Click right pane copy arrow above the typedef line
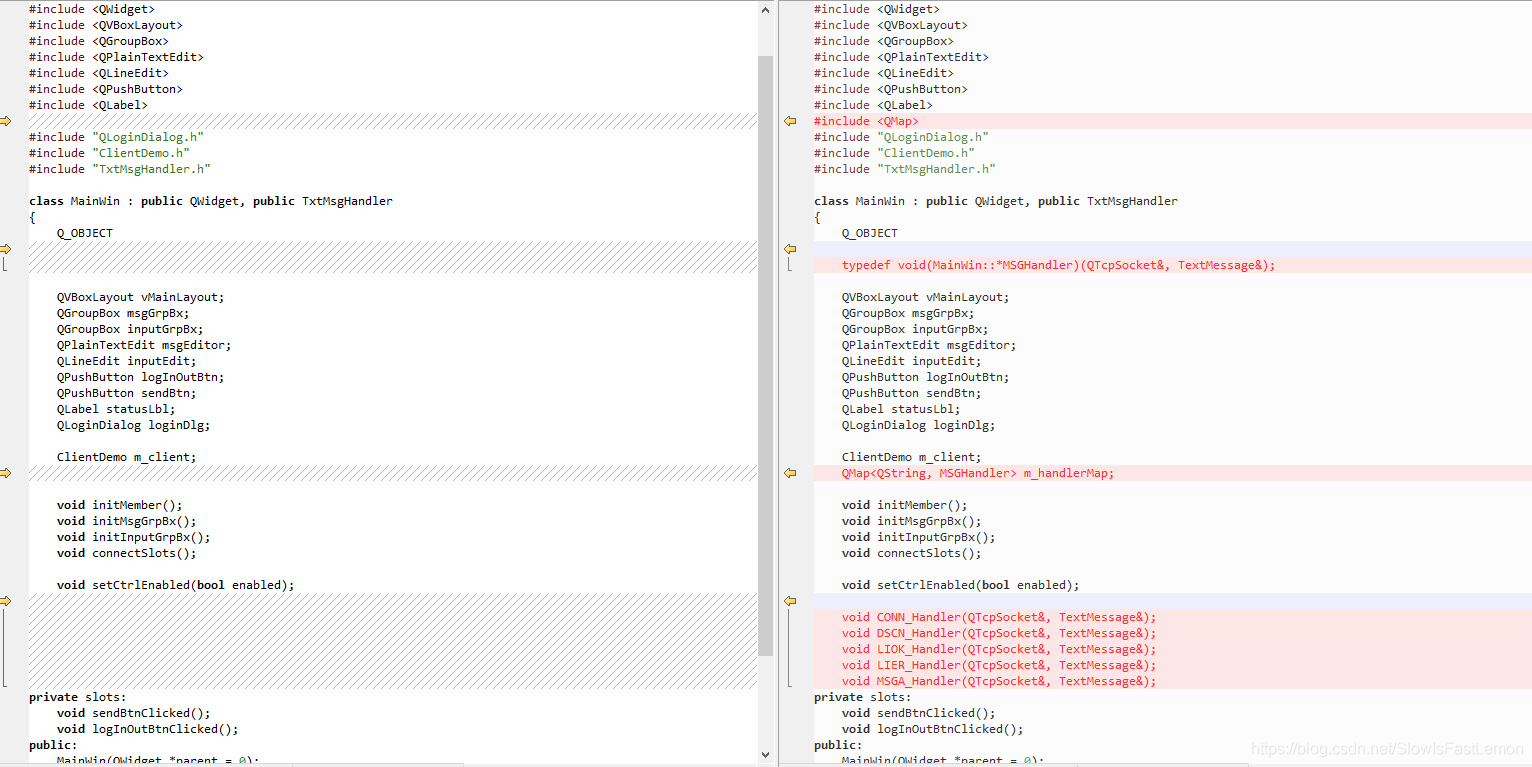 point(790,249)
